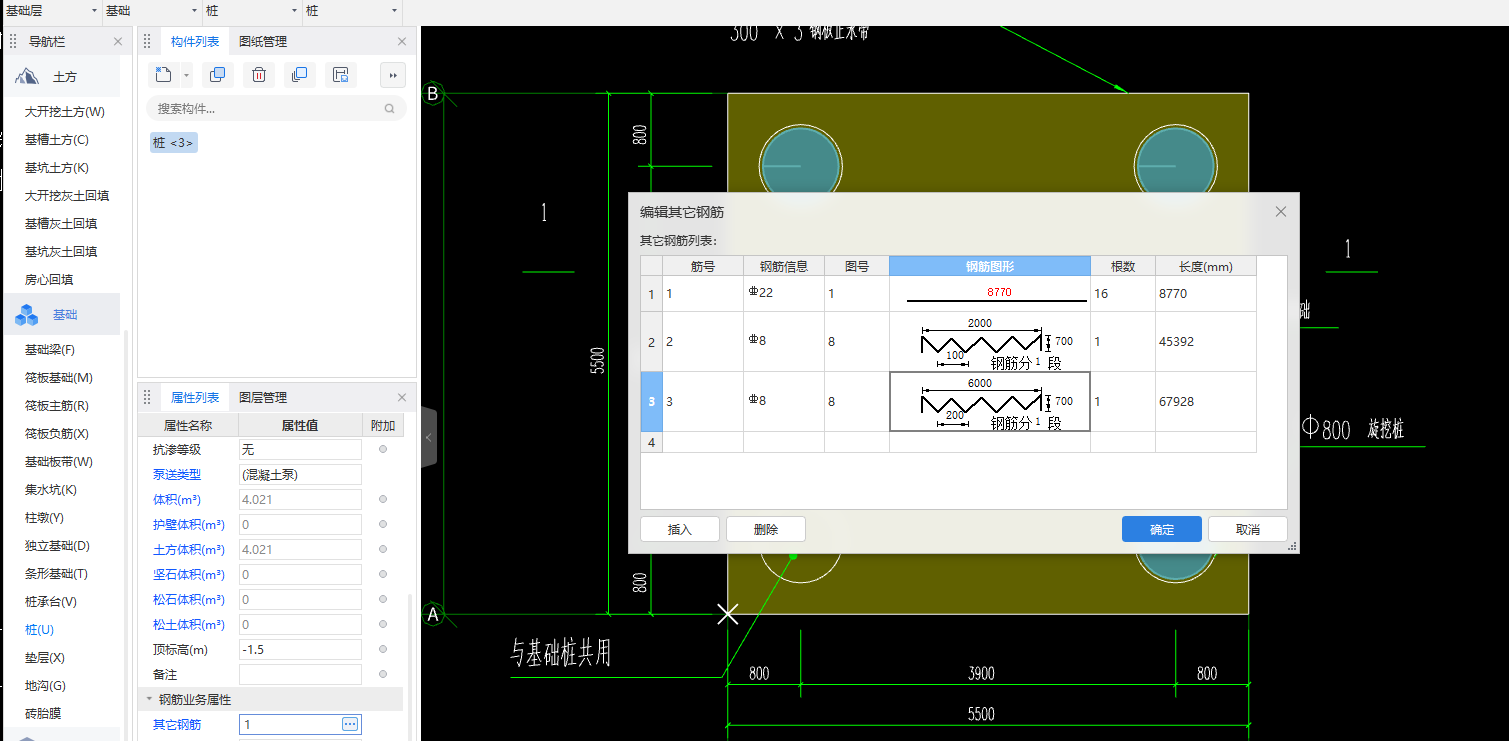Switch to the 图层管理 tab
Image resolution: width=1509 pixels, height=741 pixels.
point(263,397)
